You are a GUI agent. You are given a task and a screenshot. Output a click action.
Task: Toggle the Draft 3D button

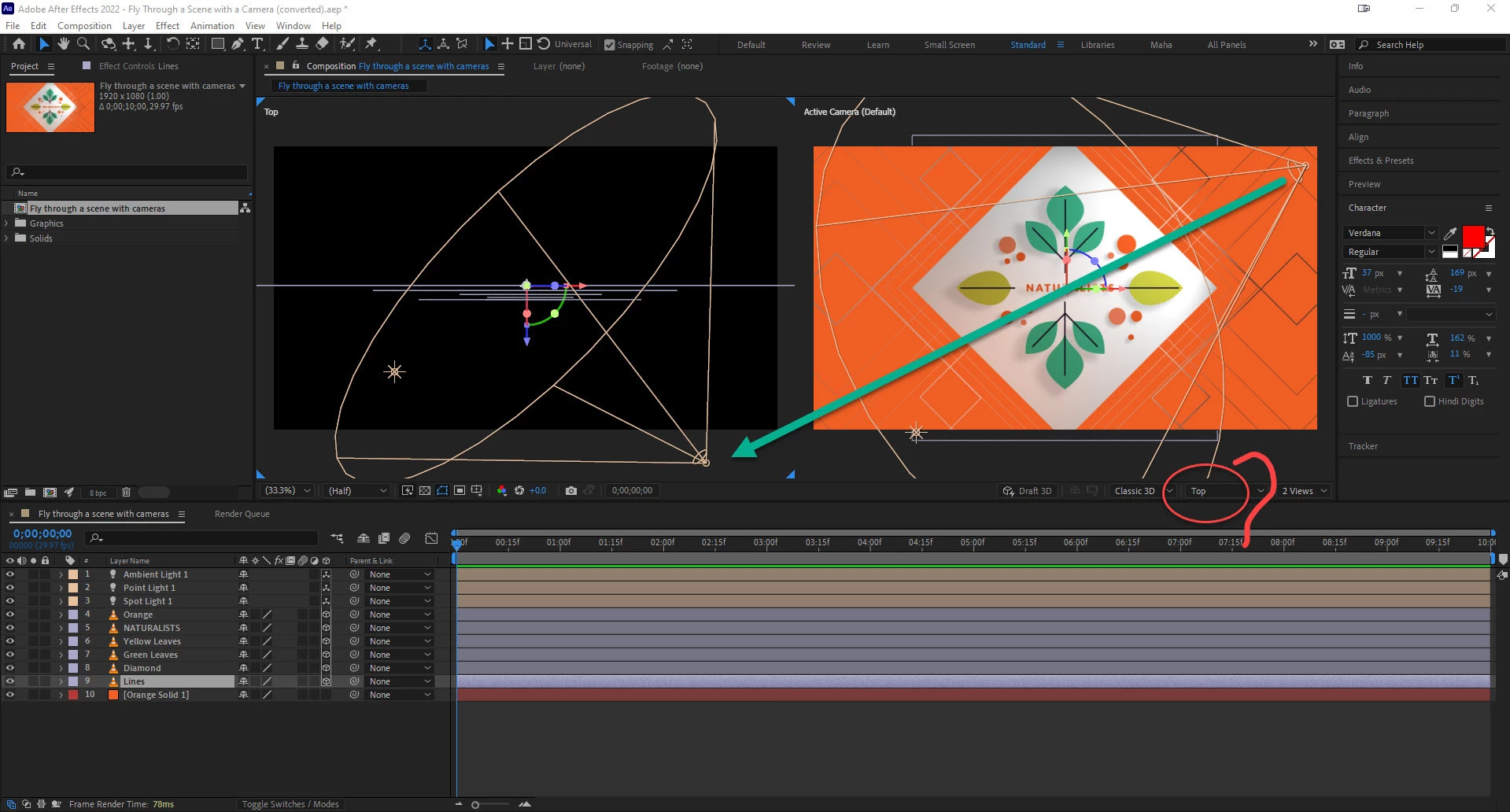pyautogui.click(x=1027, y=491)
